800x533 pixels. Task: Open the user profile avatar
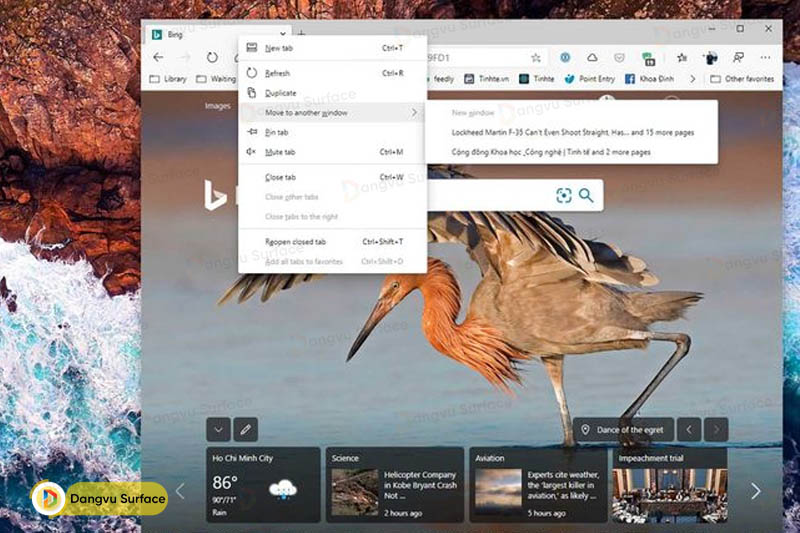(x=711, y=58)
